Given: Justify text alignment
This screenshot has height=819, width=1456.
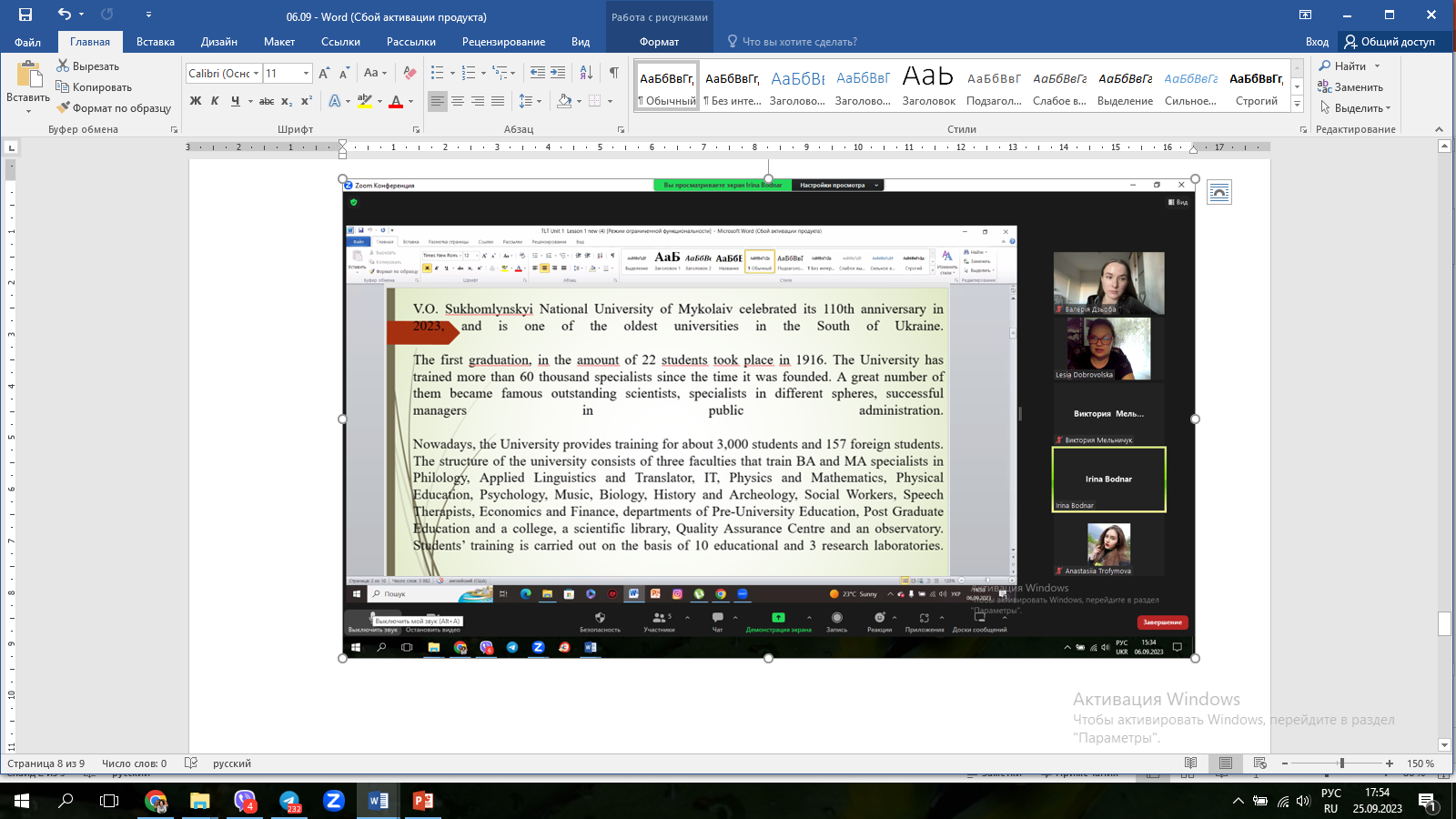Looking at the screenshot, I should tap(498, 101).
